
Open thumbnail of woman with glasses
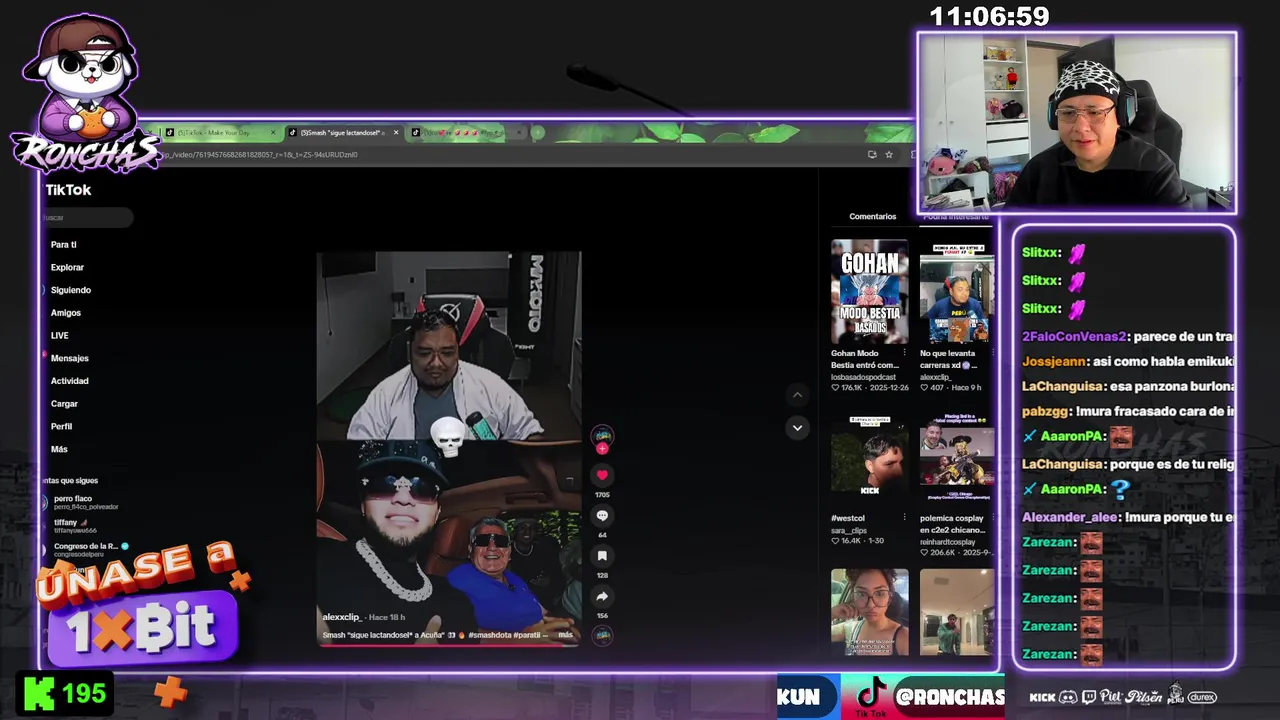[x=869, y=612]
